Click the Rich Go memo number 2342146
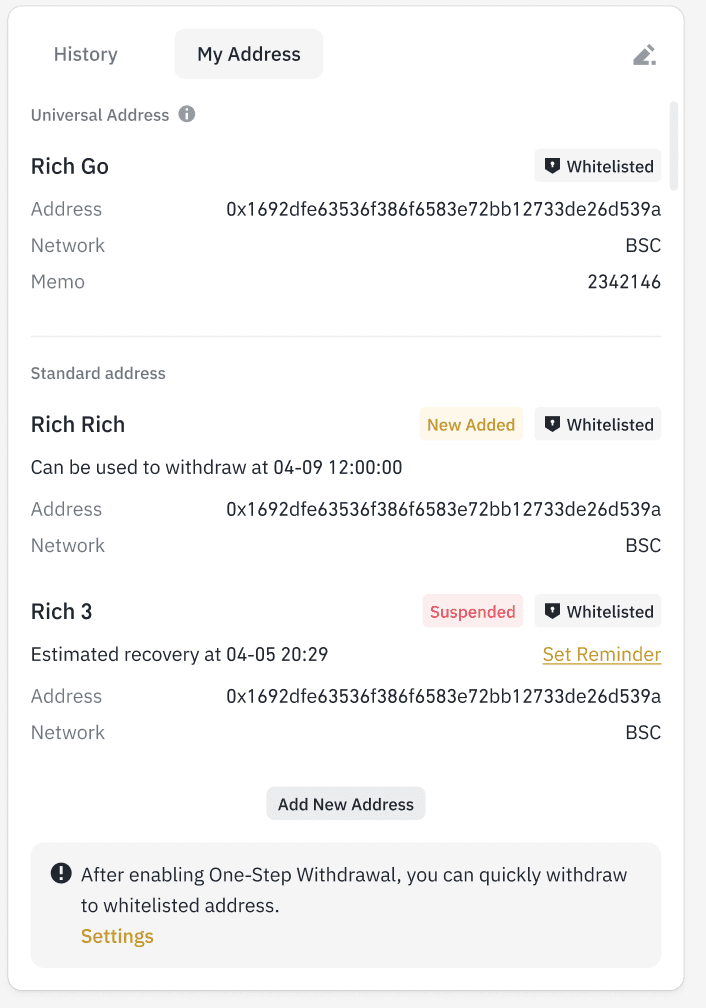Image resolution: width=706 pixels, height=1008 pixels. (x=624, y=282)
